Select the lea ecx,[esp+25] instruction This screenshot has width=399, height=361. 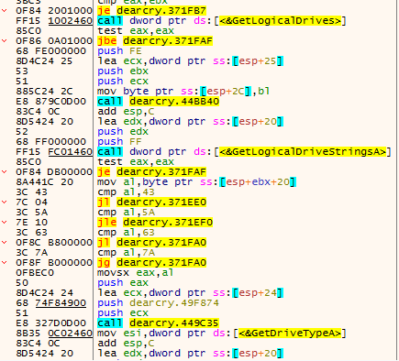(x=190, y=61)
